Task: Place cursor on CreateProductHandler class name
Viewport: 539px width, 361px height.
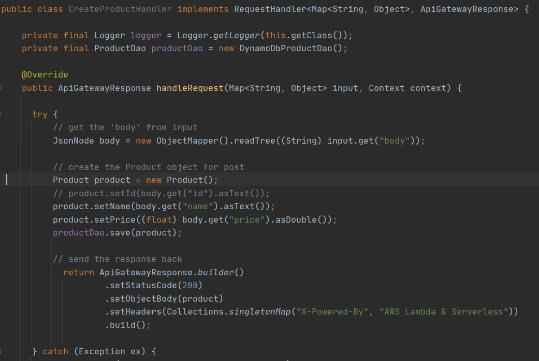Action: point(120,9)
